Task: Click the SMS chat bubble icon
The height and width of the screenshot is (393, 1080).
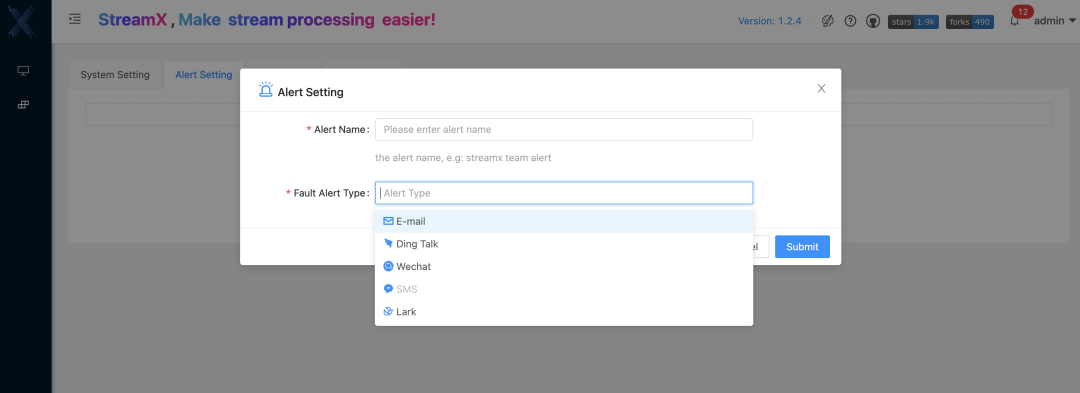Action: [x=388, y=289]
